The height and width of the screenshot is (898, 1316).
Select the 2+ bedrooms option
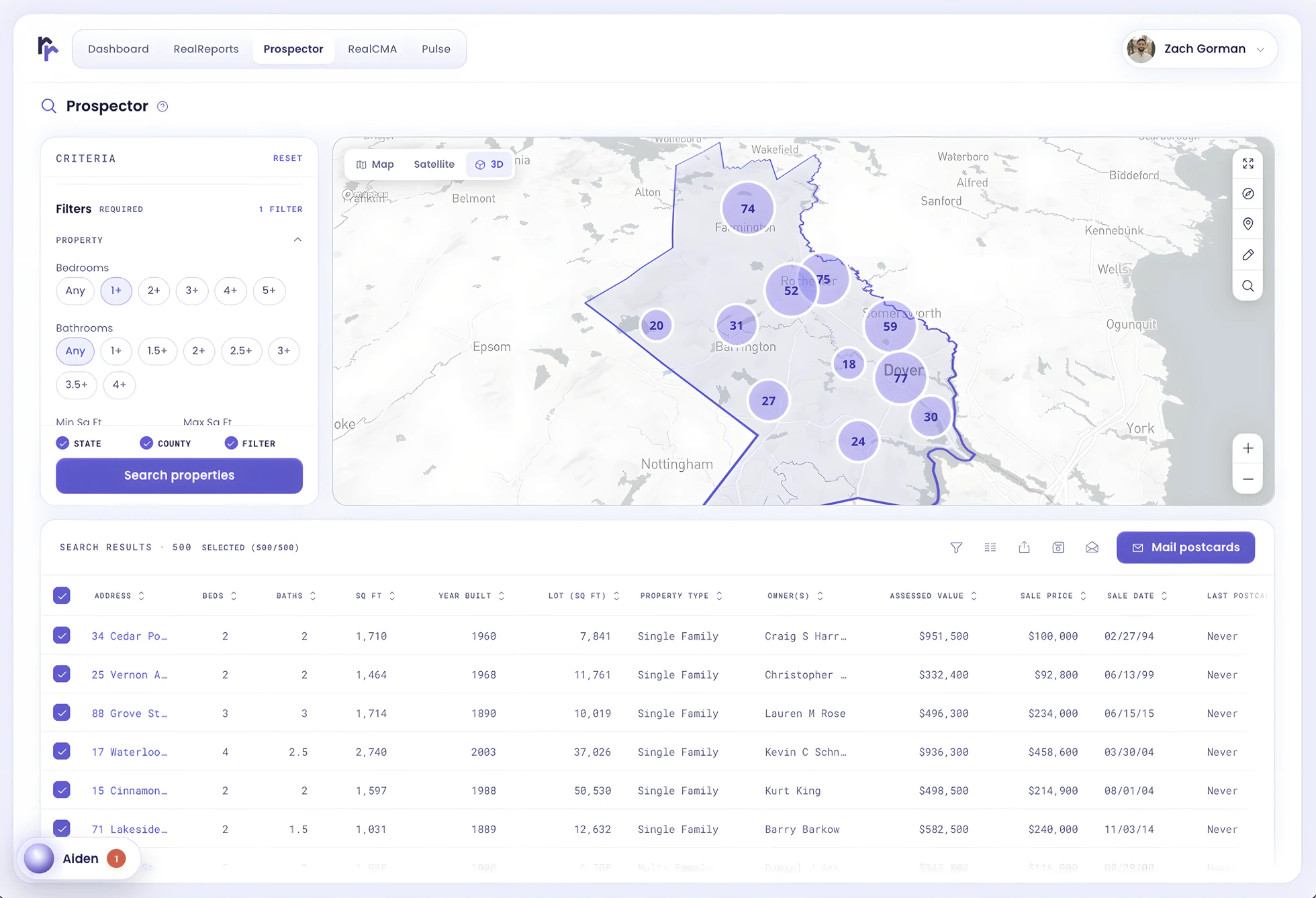154,291
